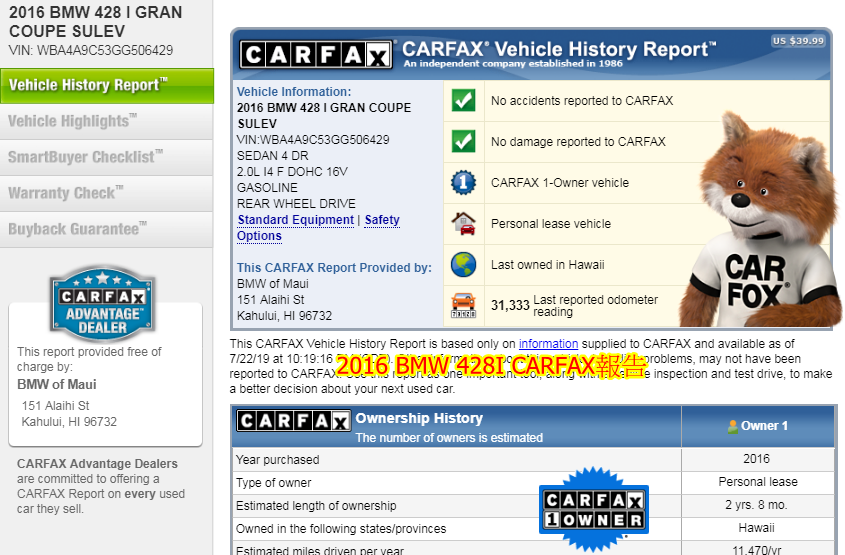Select the Warranty Check tab
Viewport: 845px width, 555px height.
[x=107, y=193]
